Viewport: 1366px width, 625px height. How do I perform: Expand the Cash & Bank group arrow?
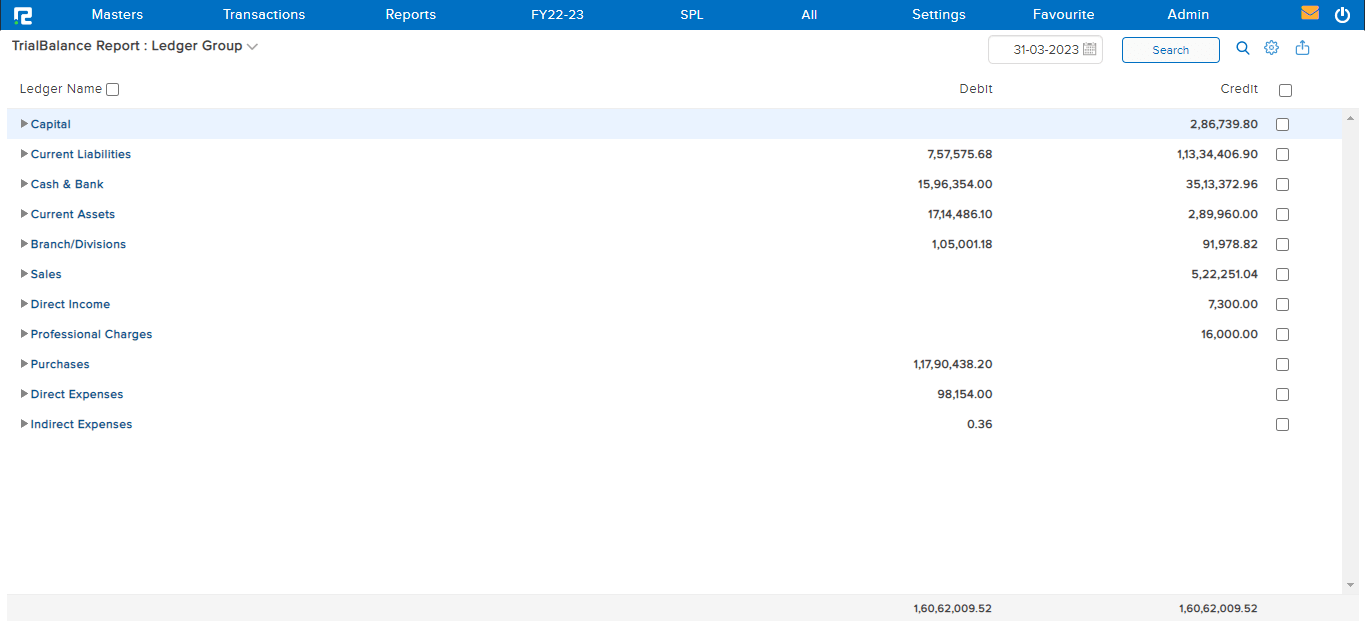24,184
